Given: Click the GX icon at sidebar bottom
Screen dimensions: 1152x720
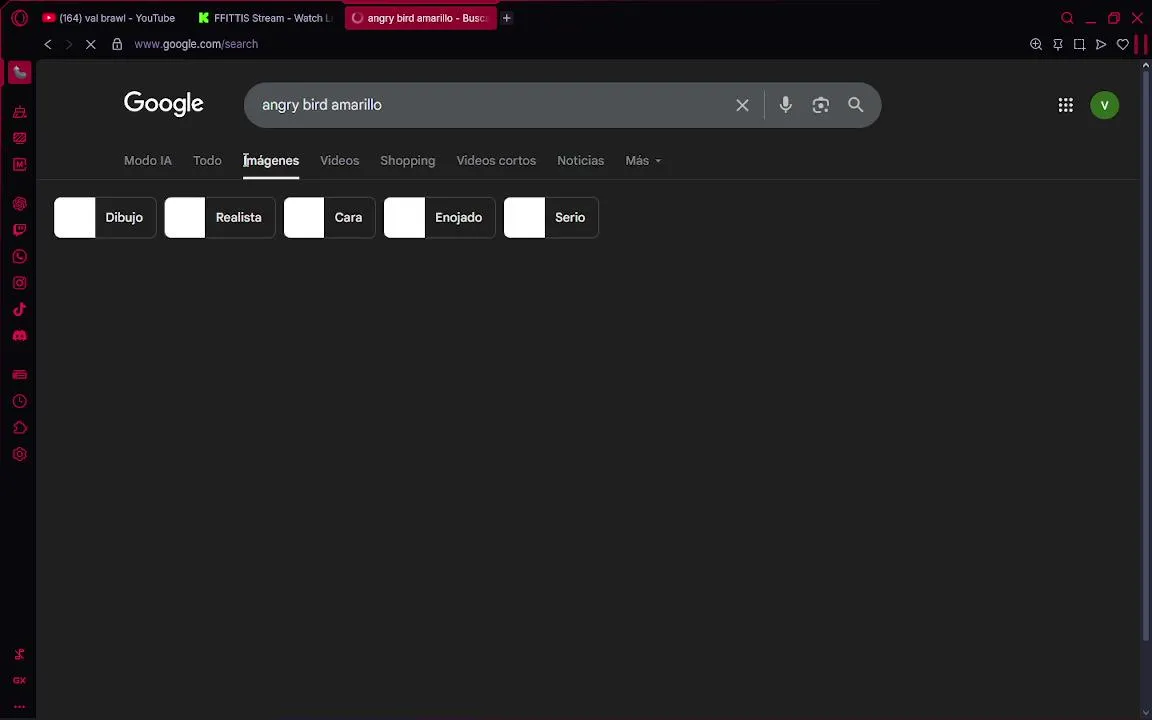Looking at the screenshot, I should click(x=20, y=680).
